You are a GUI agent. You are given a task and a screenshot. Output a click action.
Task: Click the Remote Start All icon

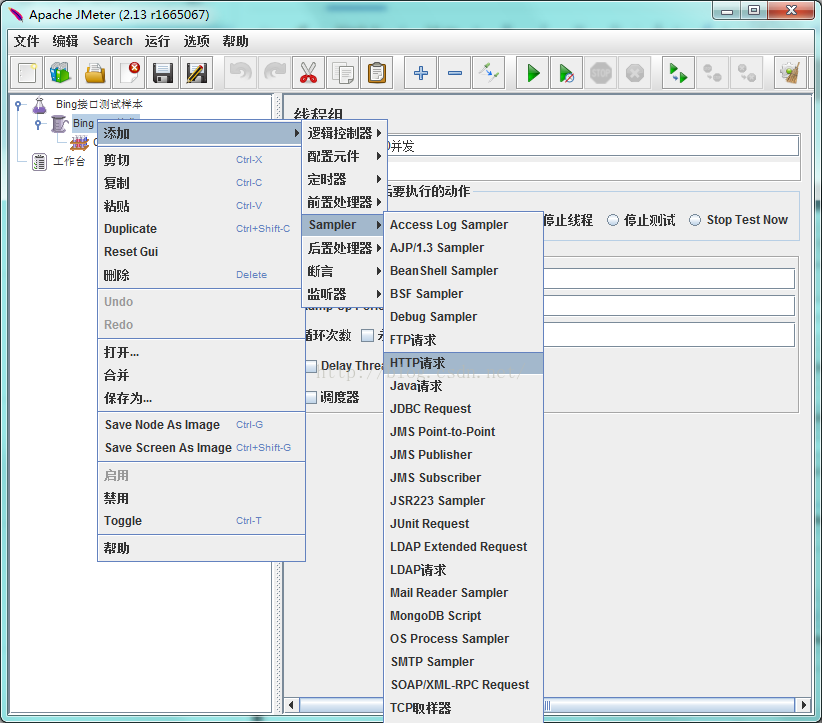[x=678, y=73]
